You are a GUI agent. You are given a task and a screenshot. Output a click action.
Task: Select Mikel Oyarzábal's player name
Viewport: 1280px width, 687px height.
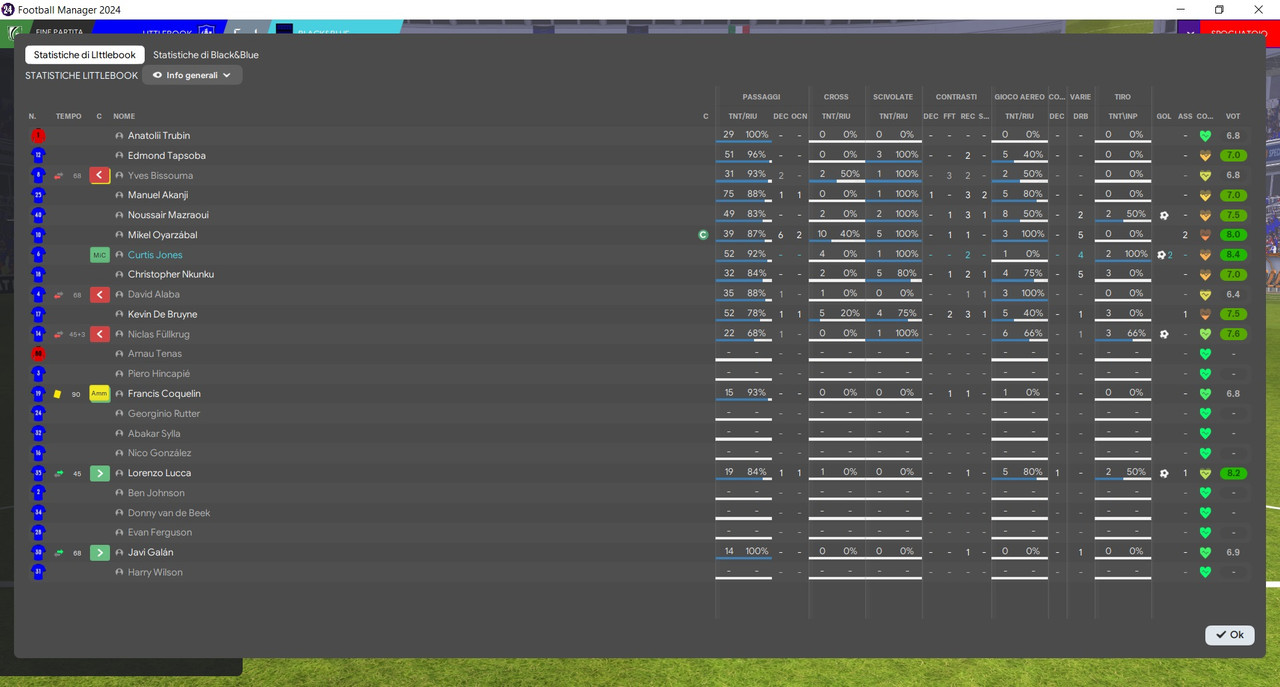pyautogui.click(x=163, y=235)
